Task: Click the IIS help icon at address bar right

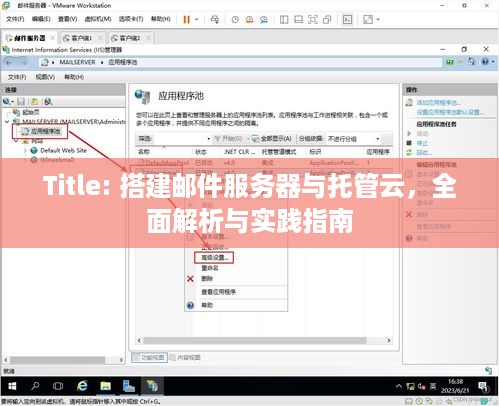Action: pos(485,62)
